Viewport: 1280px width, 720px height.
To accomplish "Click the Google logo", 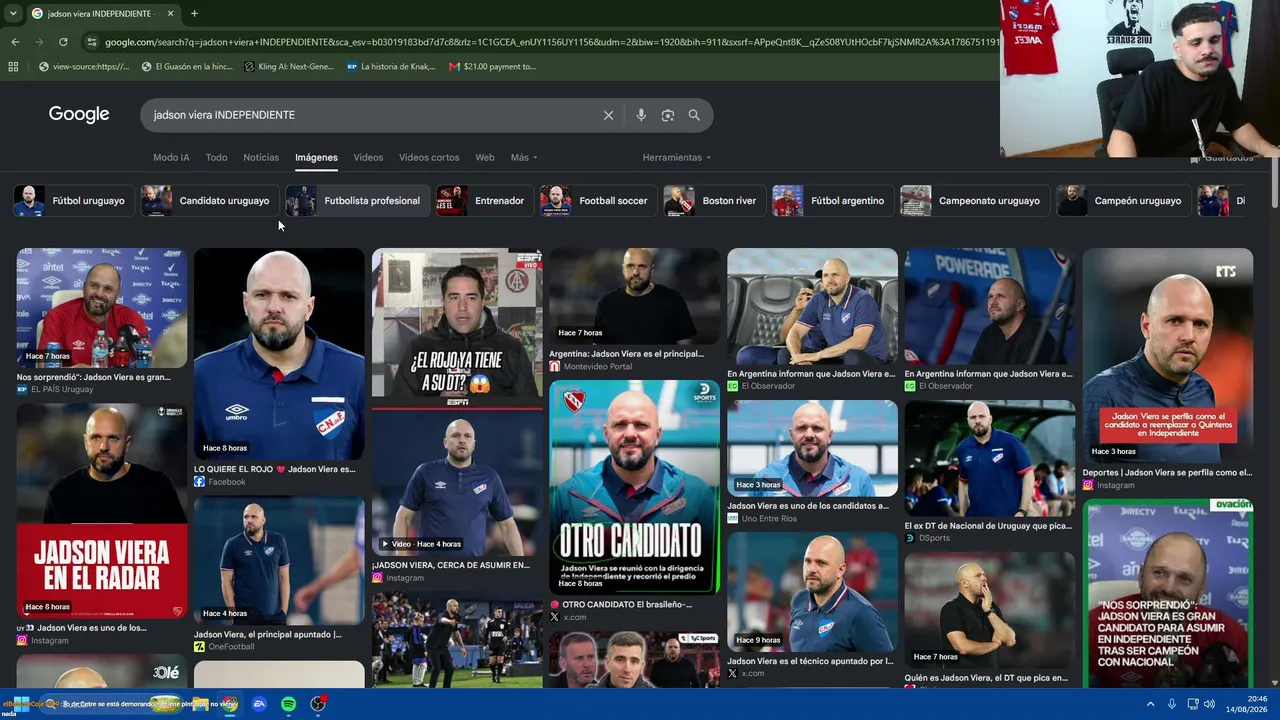I will click(x=79, y=115).
